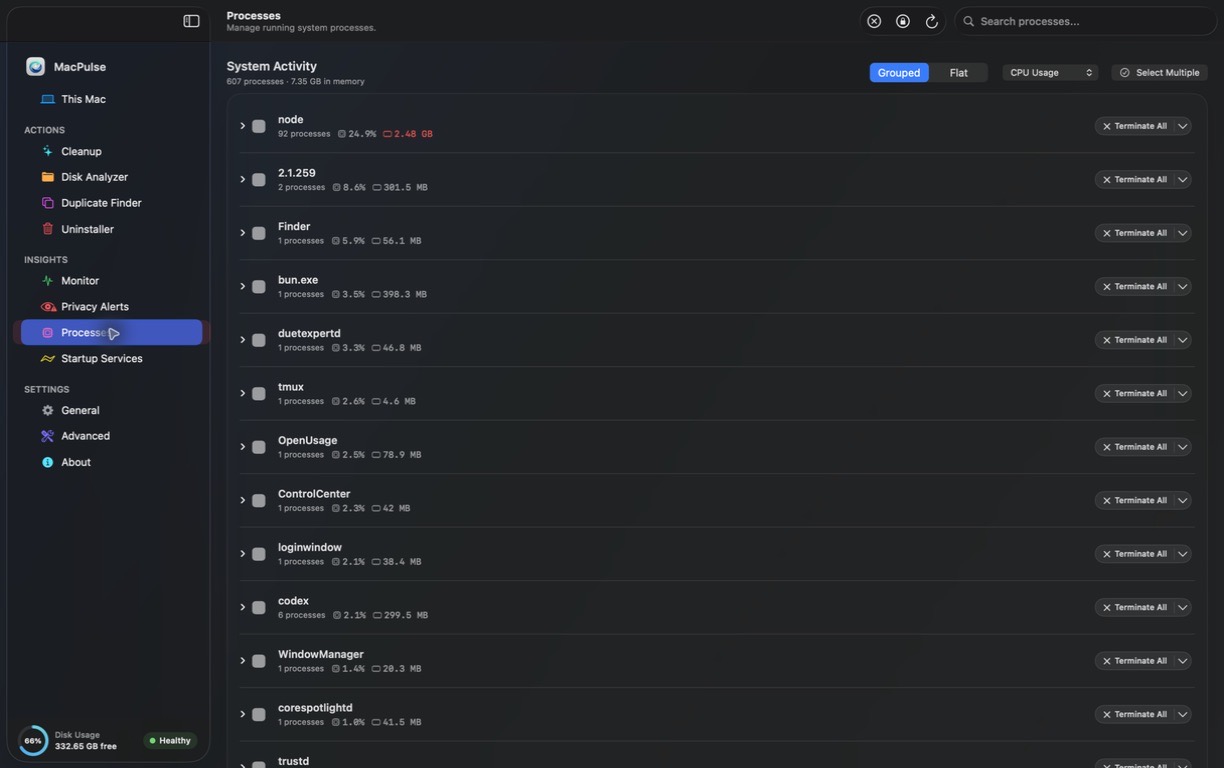The width and height of the screenshot is (1224, 768).
Task: Click the node row's memory icon
Action: [x=387, y=134]
